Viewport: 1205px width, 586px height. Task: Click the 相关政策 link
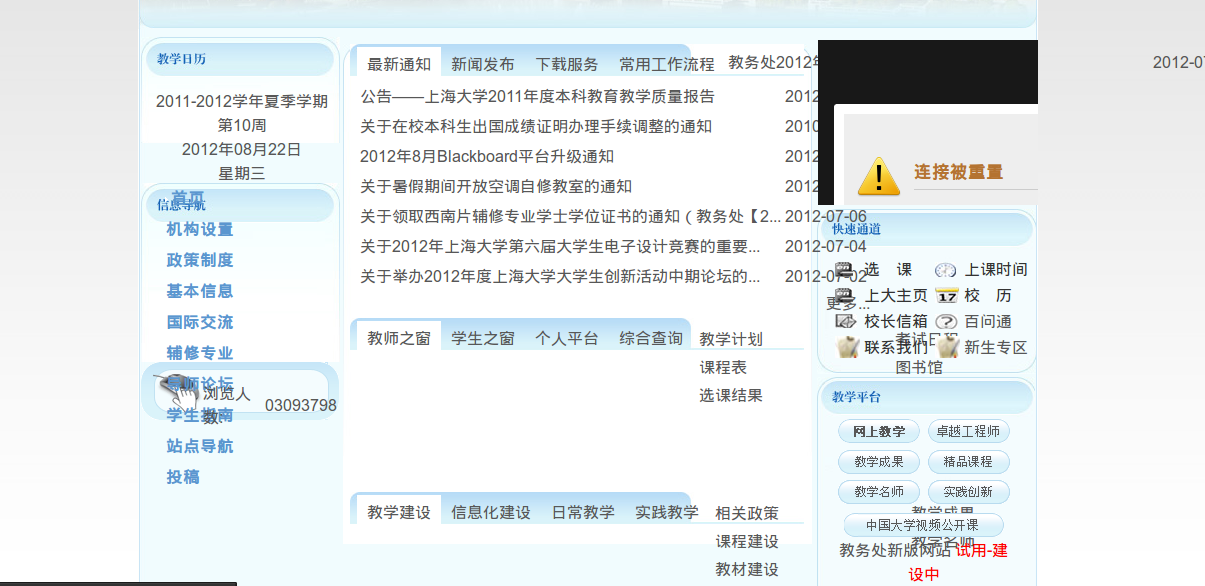tap(747, 513)
